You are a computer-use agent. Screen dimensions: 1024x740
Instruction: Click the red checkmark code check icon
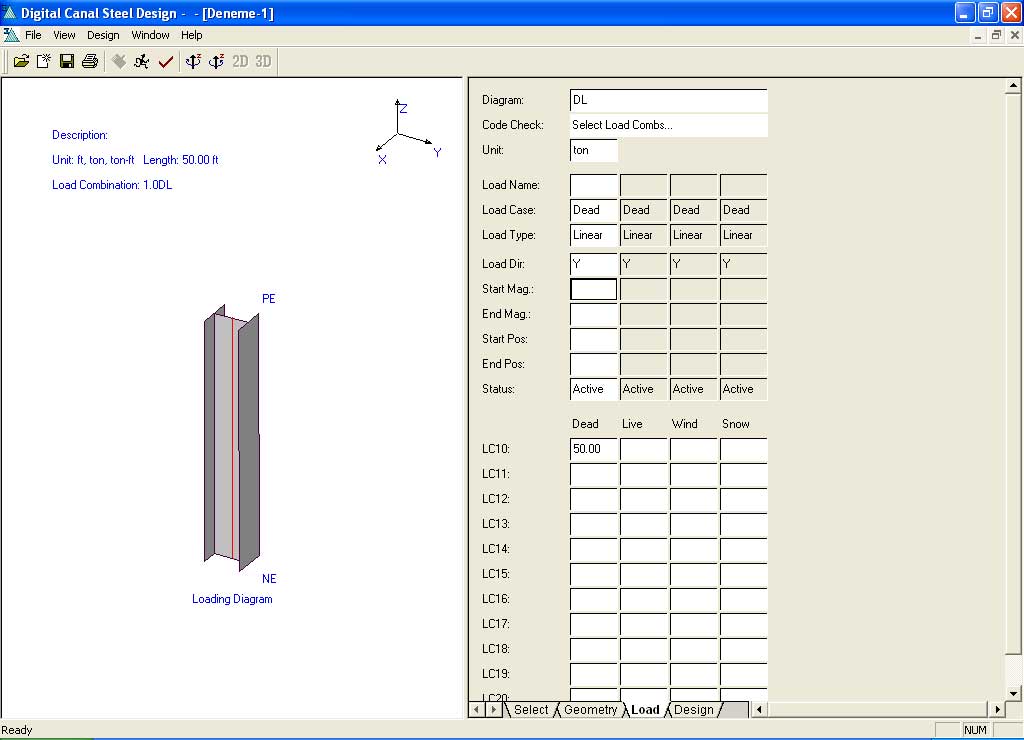[x=165, y=61]
